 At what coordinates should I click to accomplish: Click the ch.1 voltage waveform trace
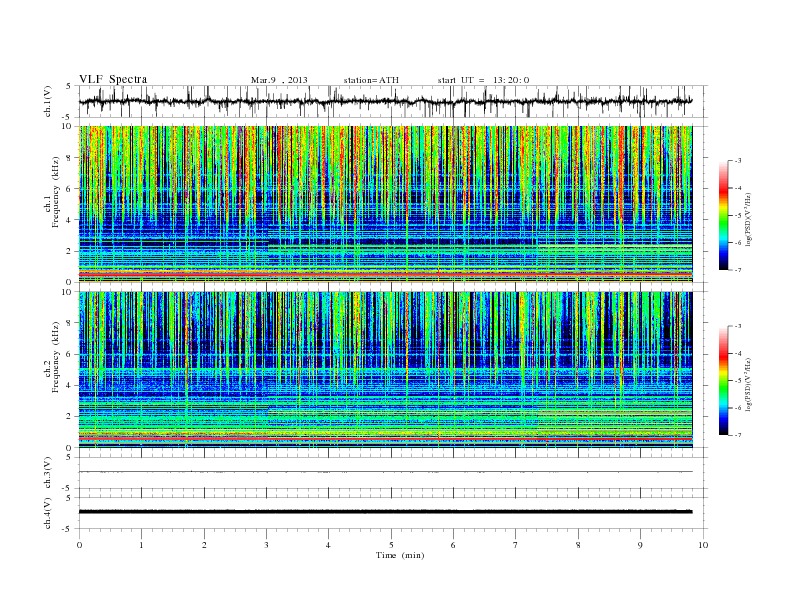click(x=385, y=101)
